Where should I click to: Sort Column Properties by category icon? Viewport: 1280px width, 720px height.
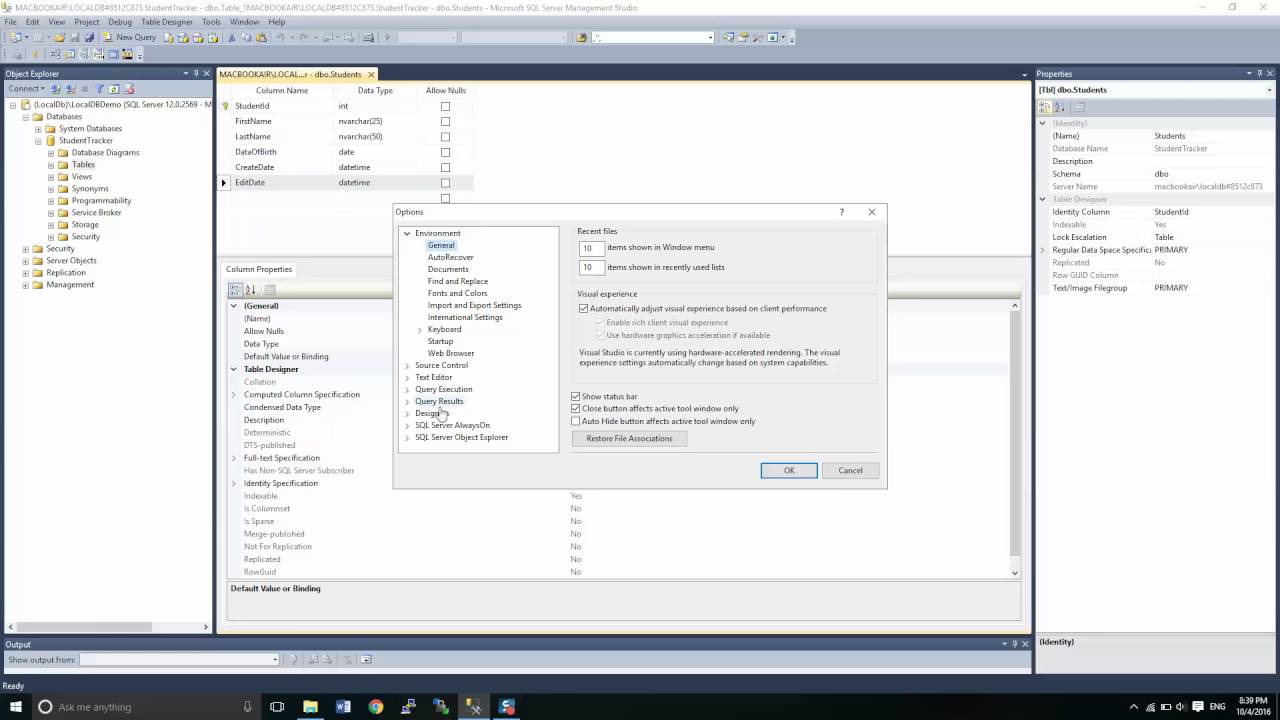pos(236,290)
